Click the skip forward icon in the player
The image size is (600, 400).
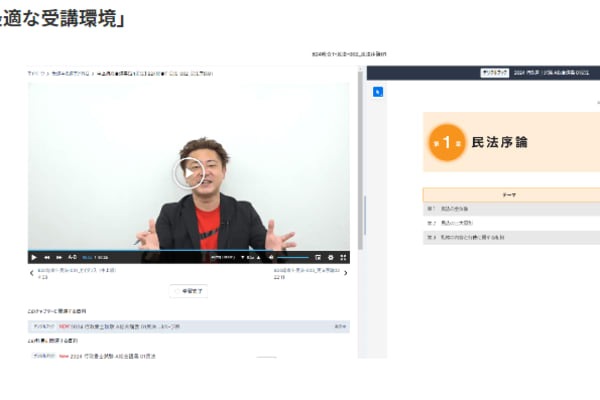coord(59,257)
